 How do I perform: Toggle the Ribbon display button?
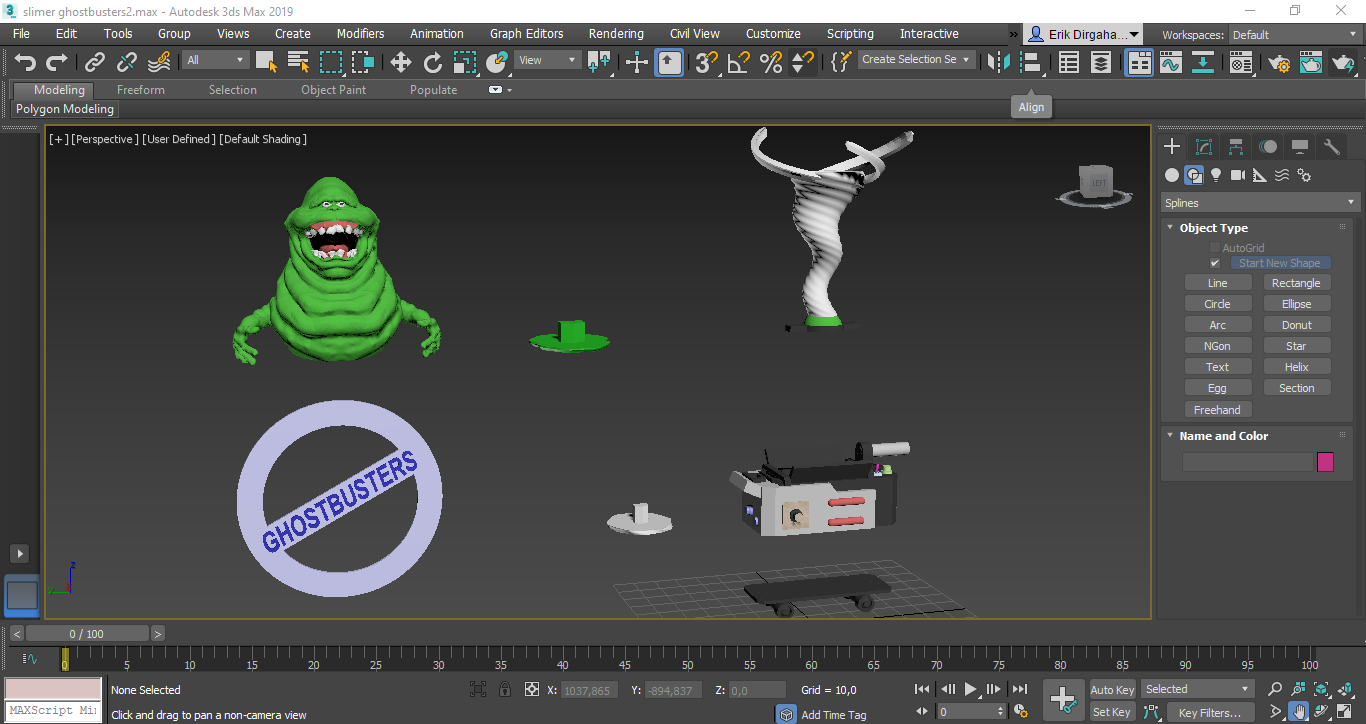click(x=1139, y=62)
